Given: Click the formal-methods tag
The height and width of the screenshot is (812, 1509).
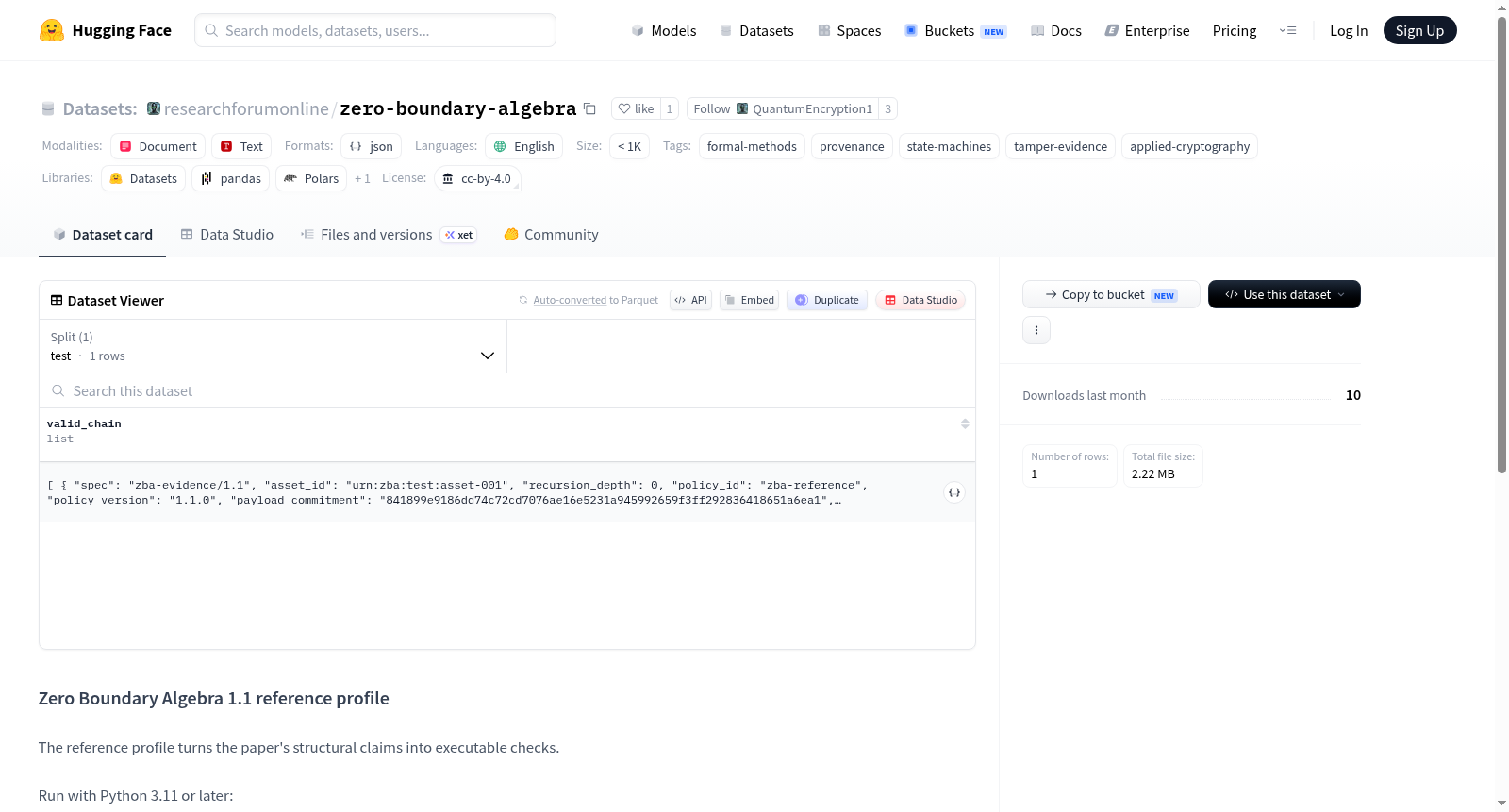Looking at the screenshot, I should (752, 146).
